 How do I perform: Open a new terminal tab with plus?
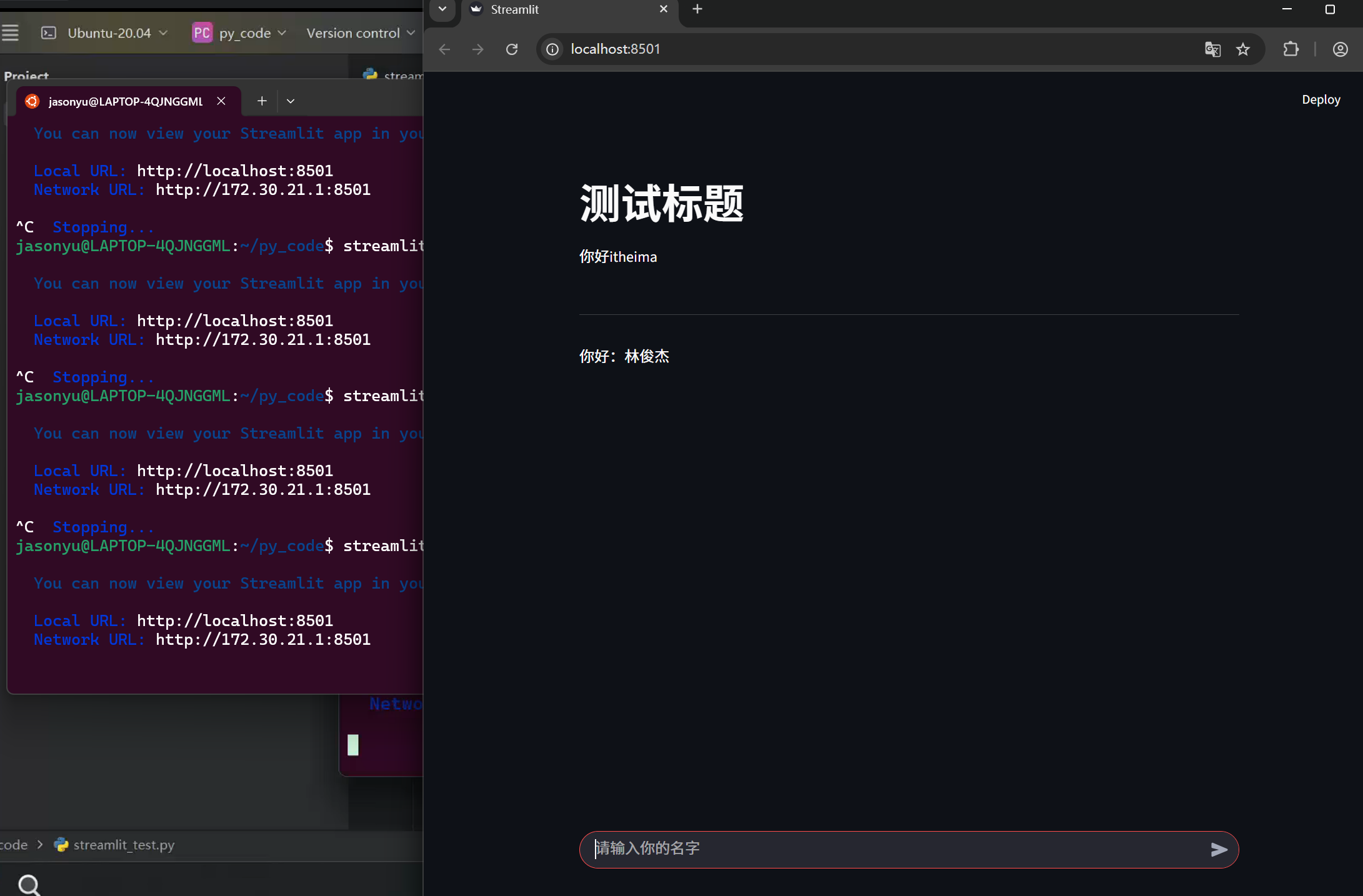[262, 101]
